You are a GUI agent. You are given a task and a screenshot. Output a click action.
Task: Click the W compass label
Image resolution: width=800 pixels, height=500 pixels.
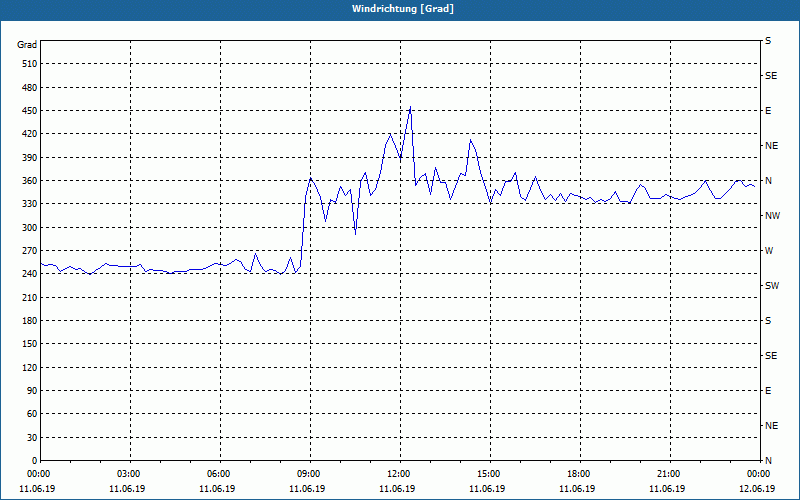point(769,251)
